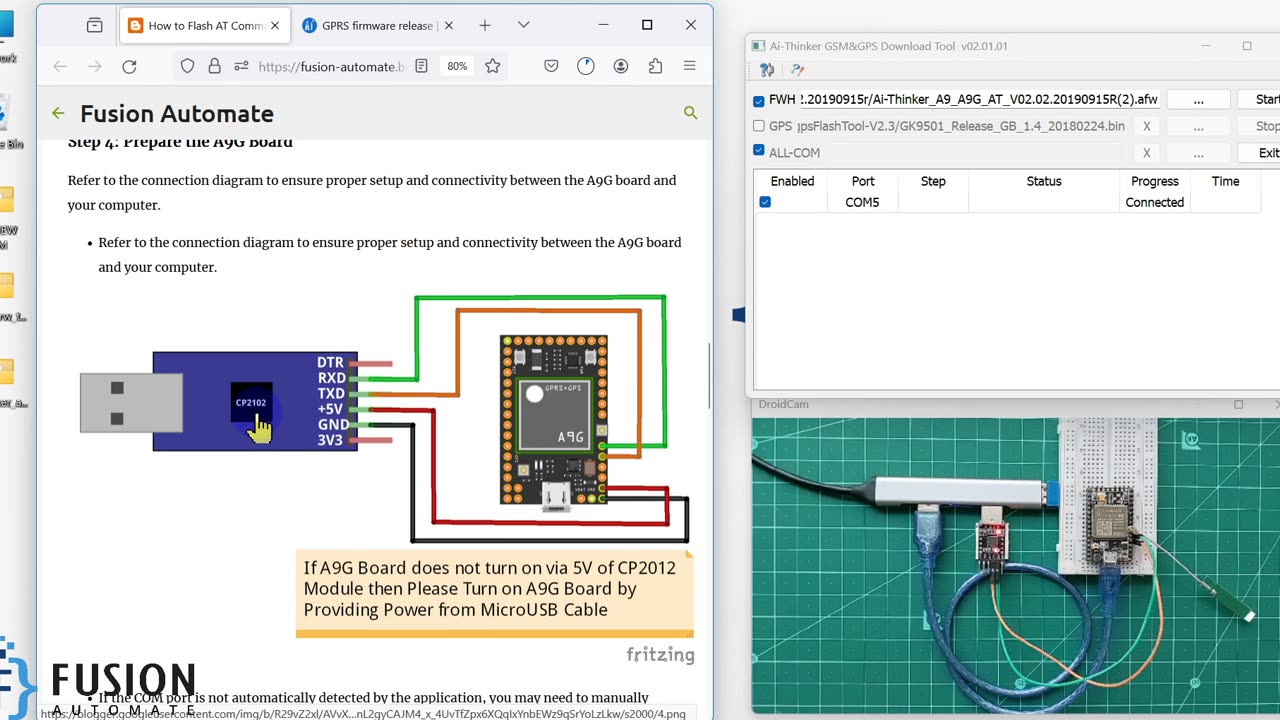The height and width of the screenshot is (720, 1280).
Task: Open zoom level 80% indicator
Action: click(457, 66)
